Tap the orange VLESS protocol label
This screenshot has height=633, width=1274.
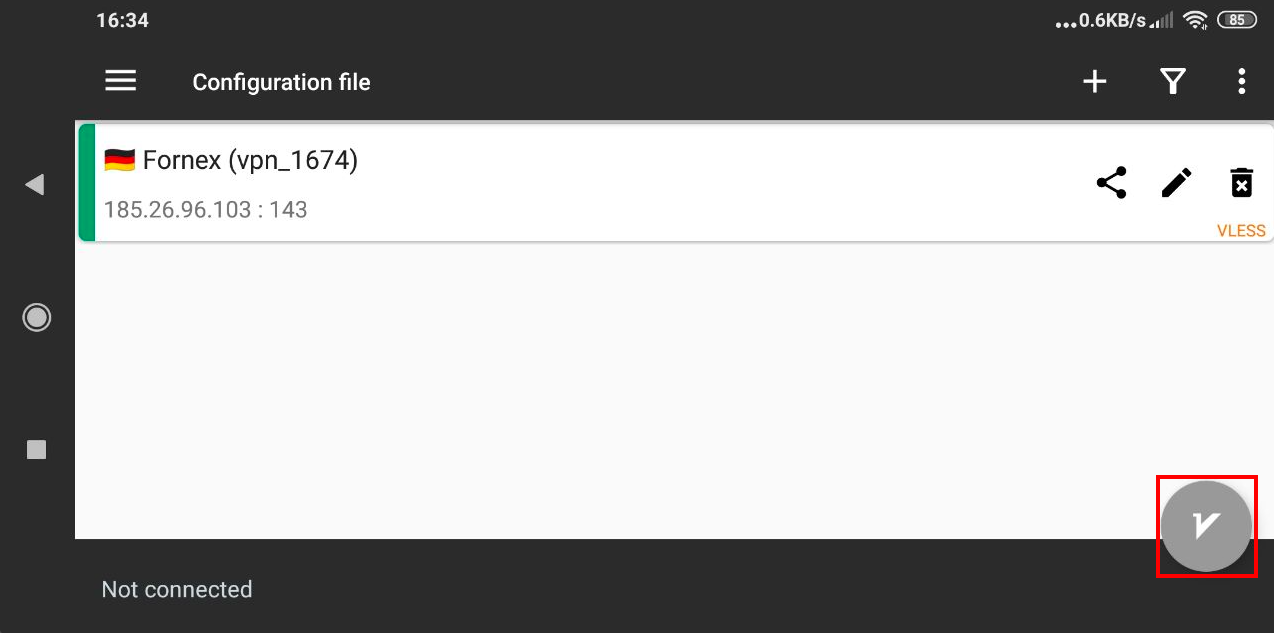[x=1241, y=230]
